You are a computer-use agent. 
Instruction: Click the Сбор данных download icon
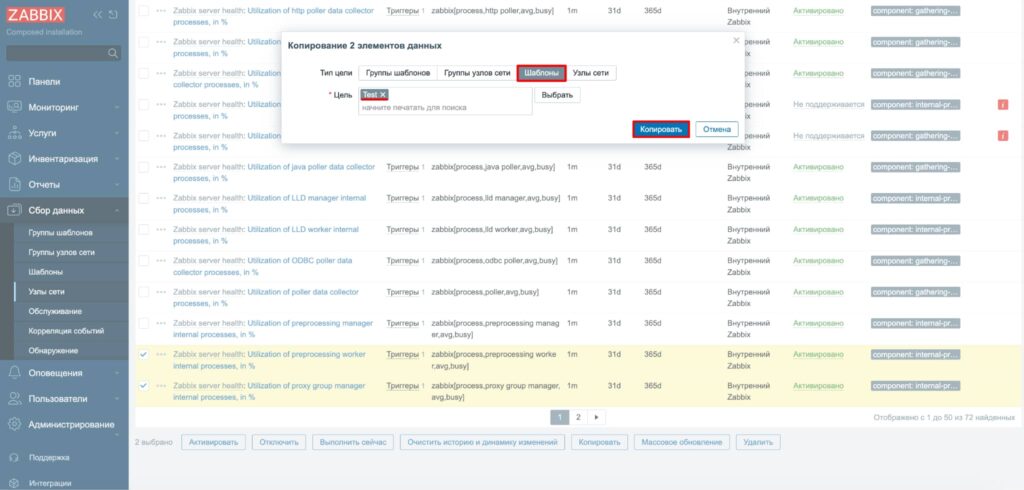(x=14, y=210)
